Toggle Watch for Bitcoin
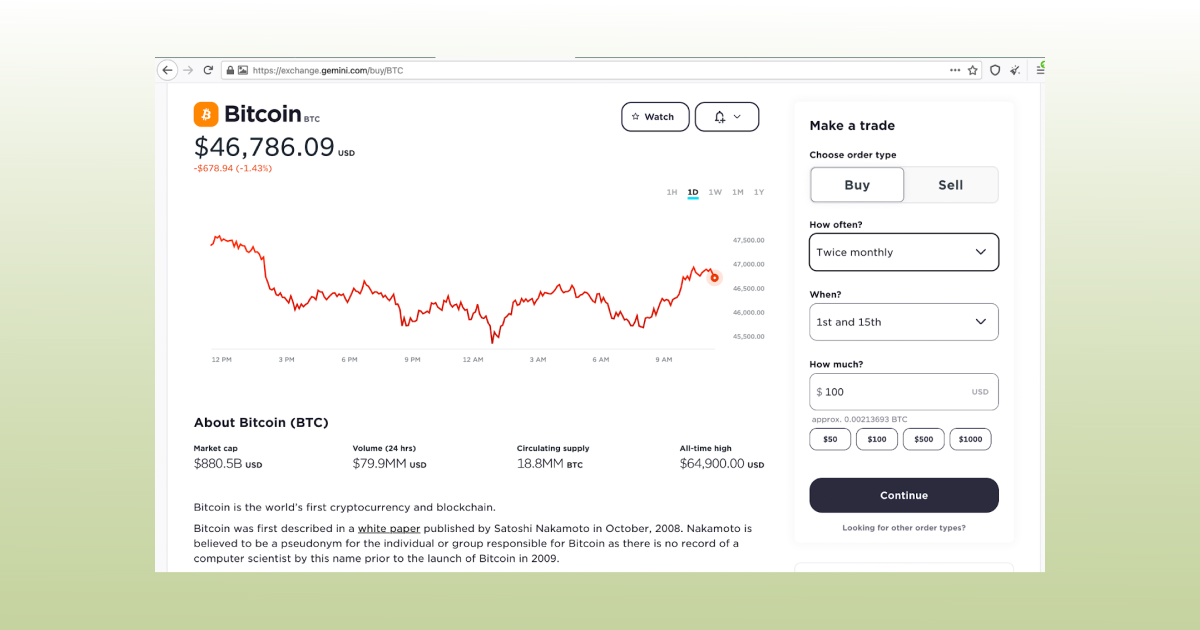 tap(655, 117)
